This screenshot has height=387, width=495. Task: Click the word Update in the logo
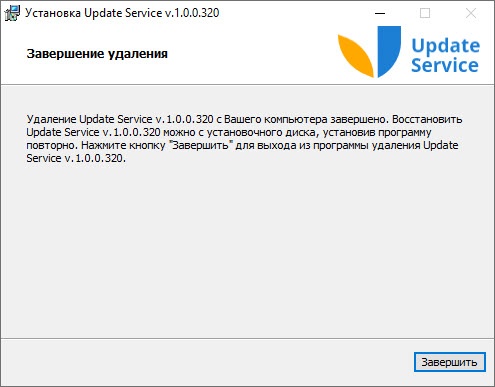point(446,46)
